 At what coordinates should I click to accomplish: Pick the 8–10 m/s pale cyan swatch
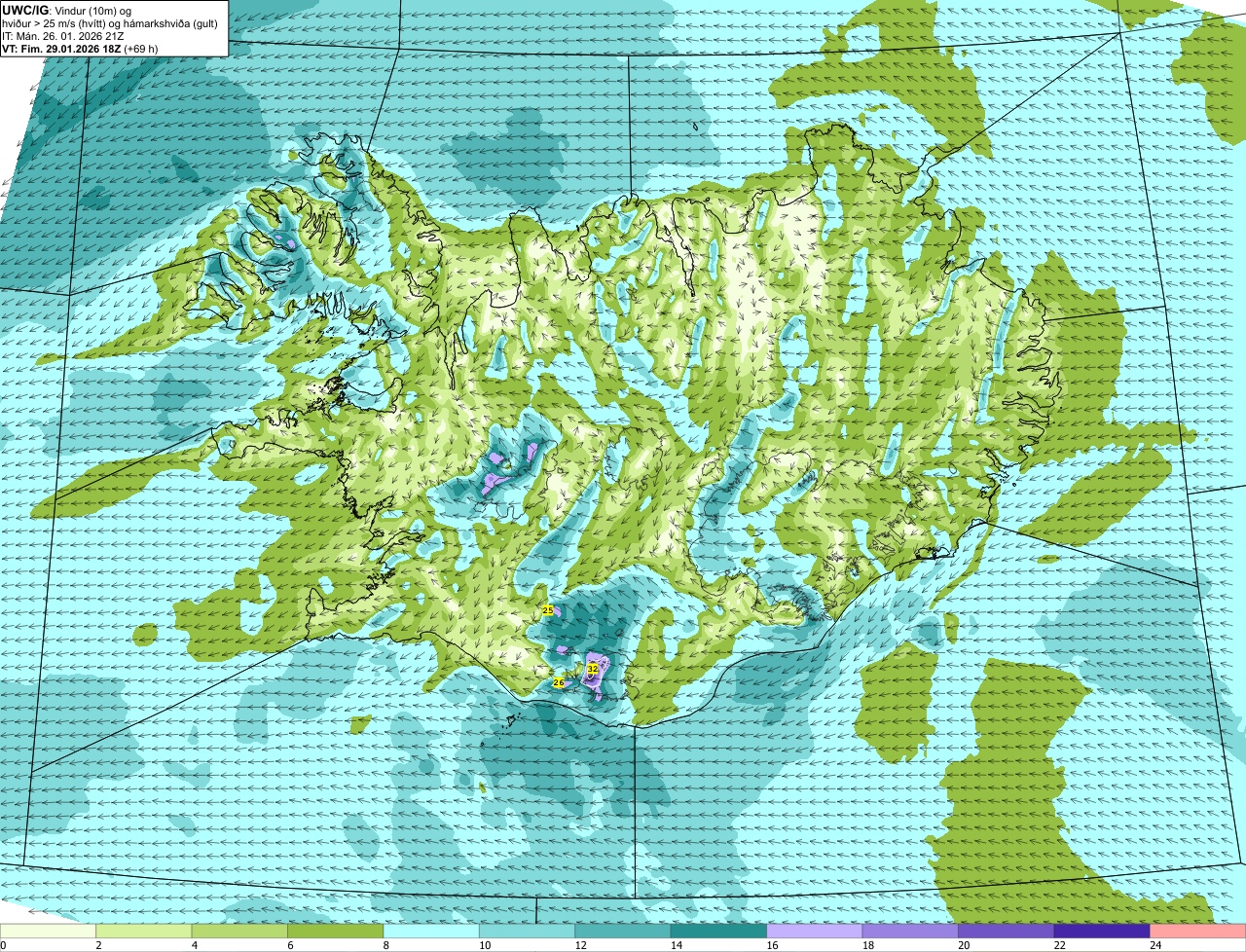431,931
